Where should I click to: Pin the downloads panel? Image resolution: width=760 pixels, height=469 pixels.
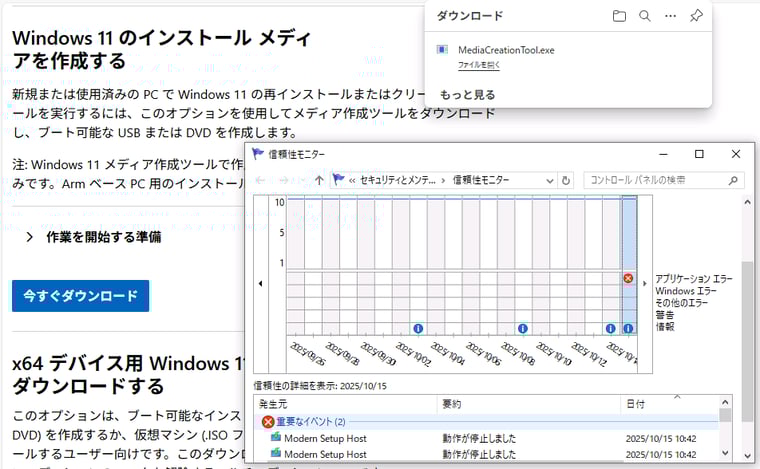(x=697, y=16)
